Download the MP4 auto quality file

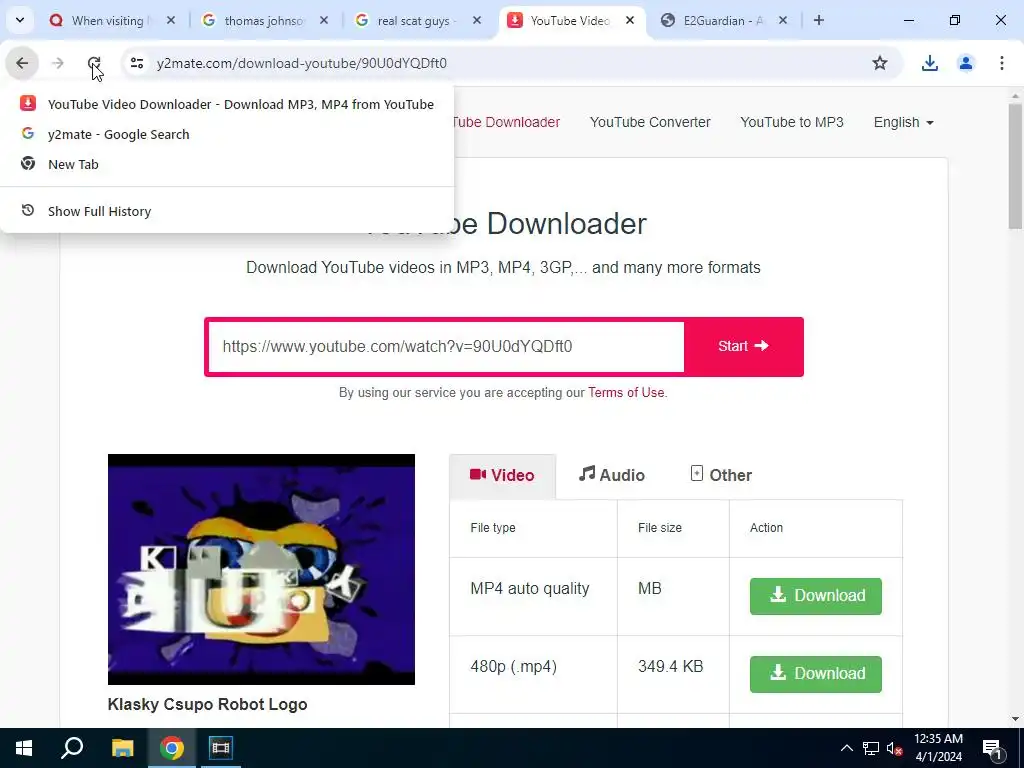816,596
